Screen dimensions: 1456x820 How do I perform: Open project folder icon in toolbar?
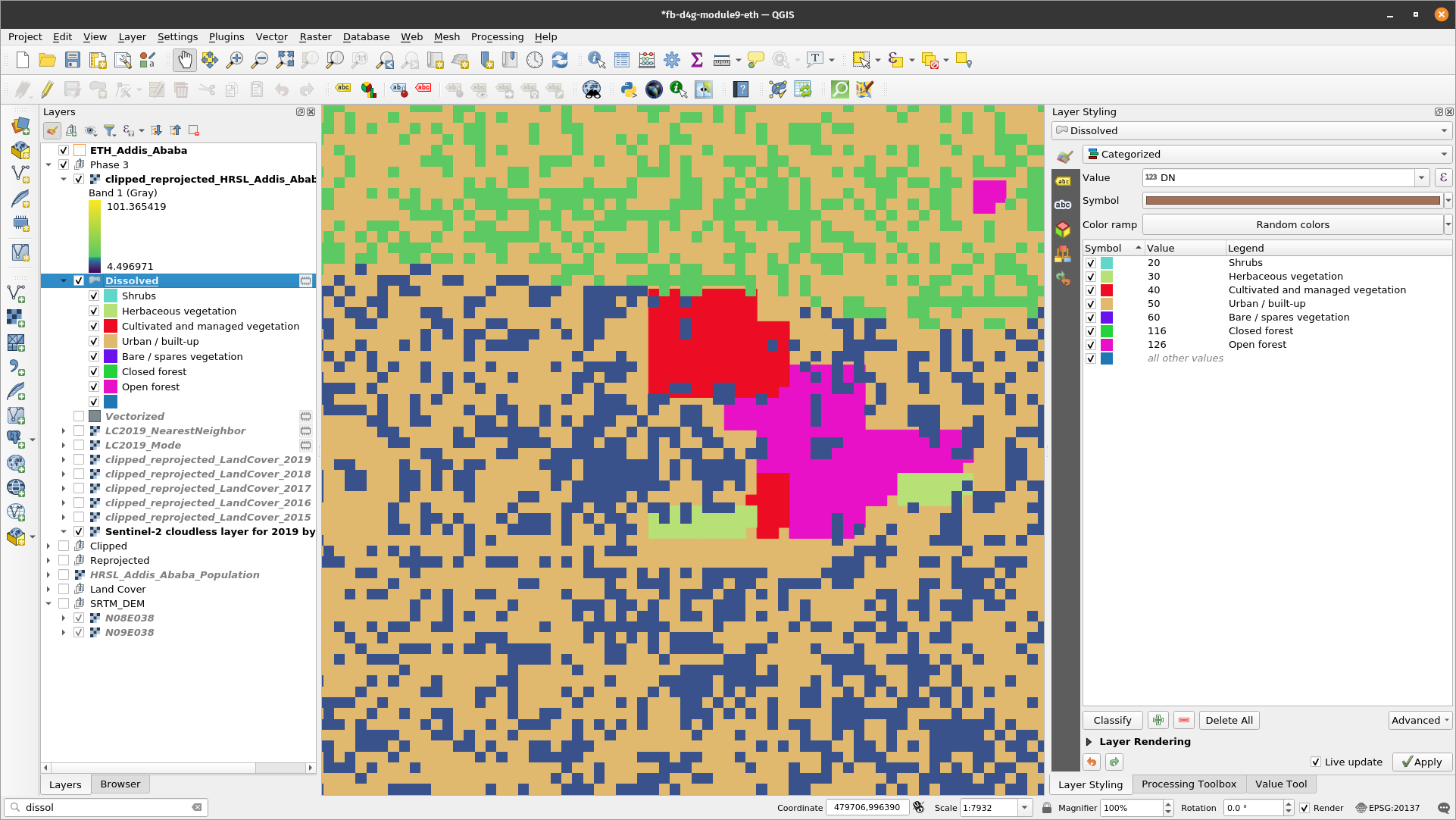point(47,60)
